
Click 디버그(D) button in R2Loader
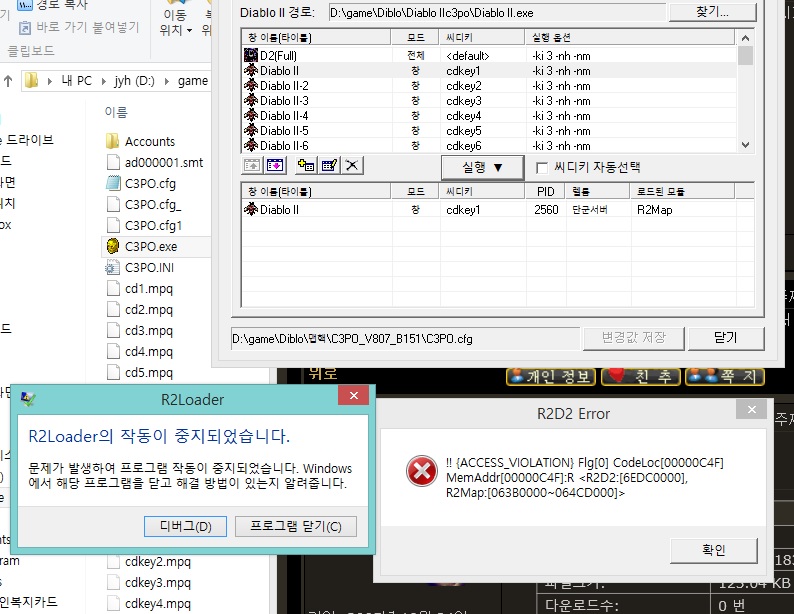(x=185, y=526)
